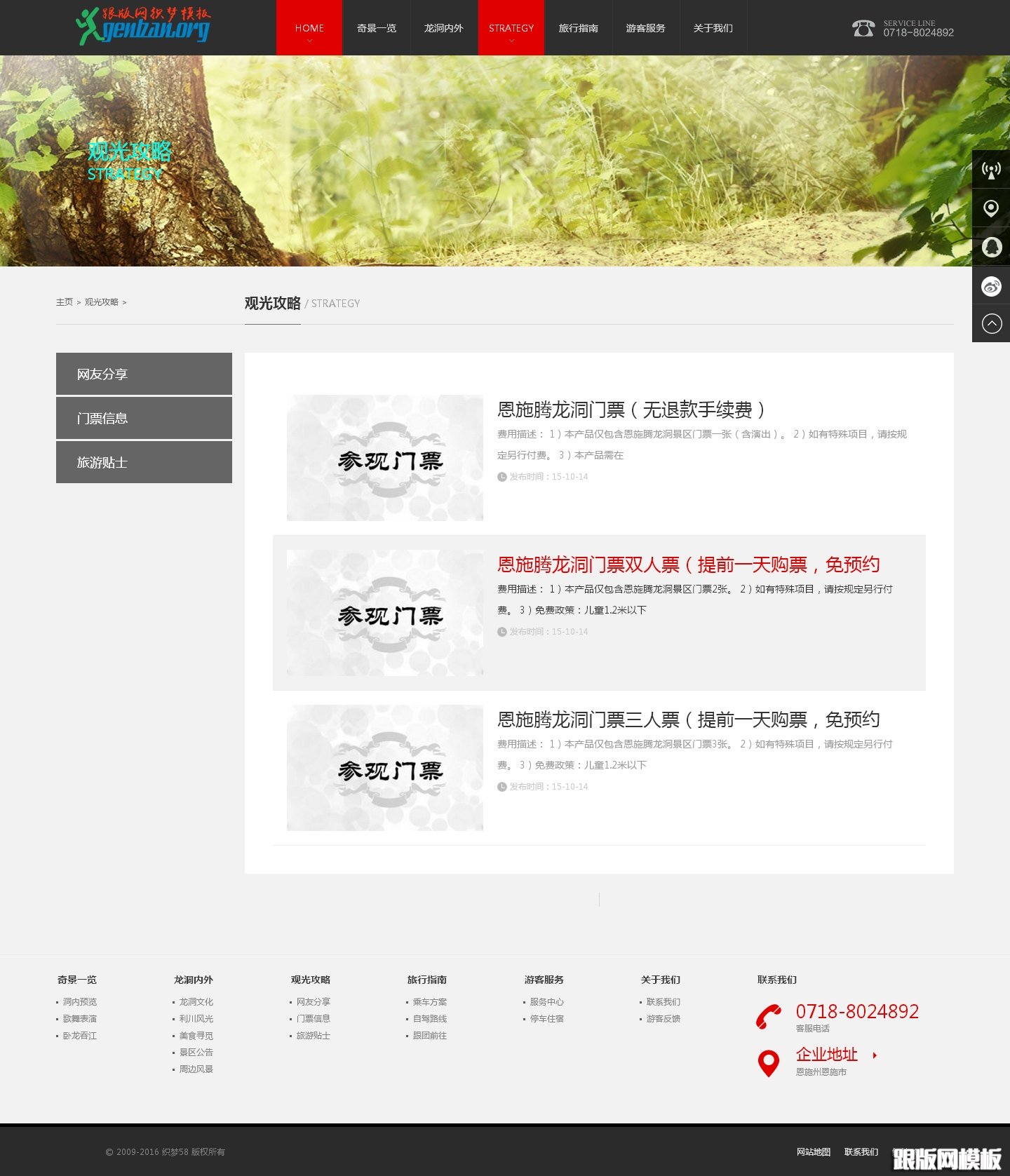
Task: Click the header service line number
Action: pyautogui.click(x=918, y=32)
